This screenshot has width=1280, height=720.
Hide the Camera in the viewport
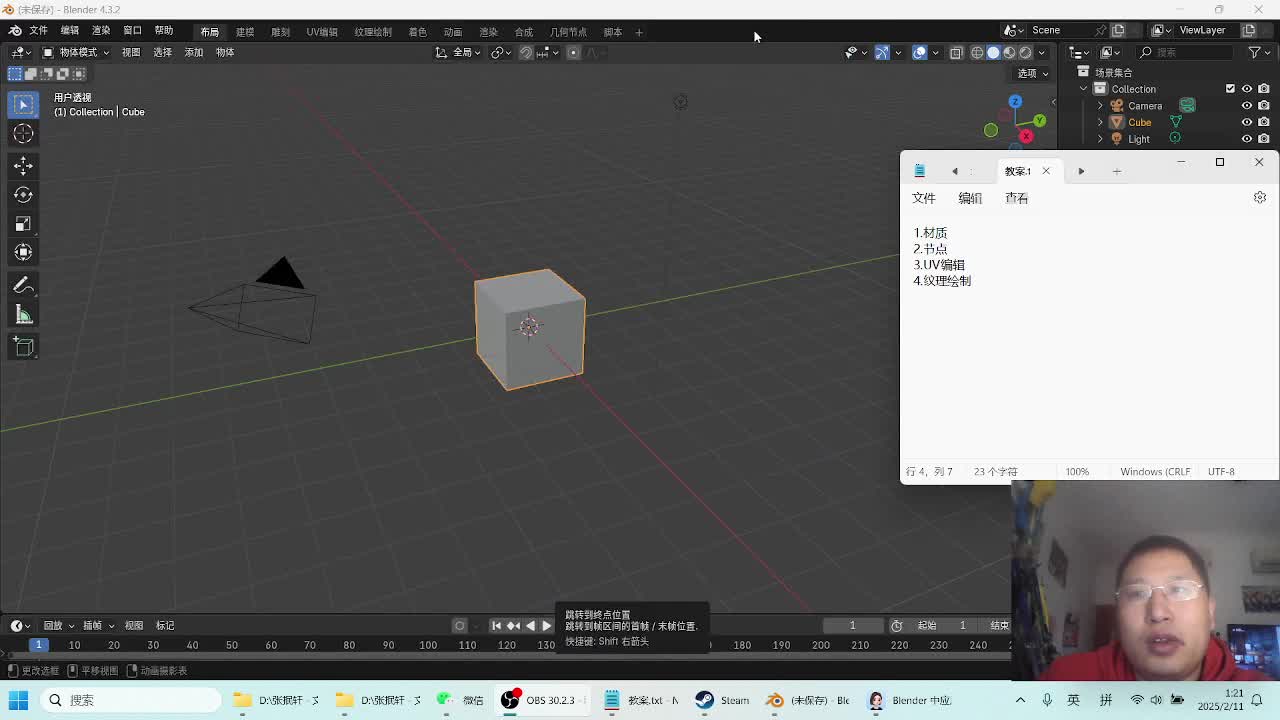(1247, 105)
